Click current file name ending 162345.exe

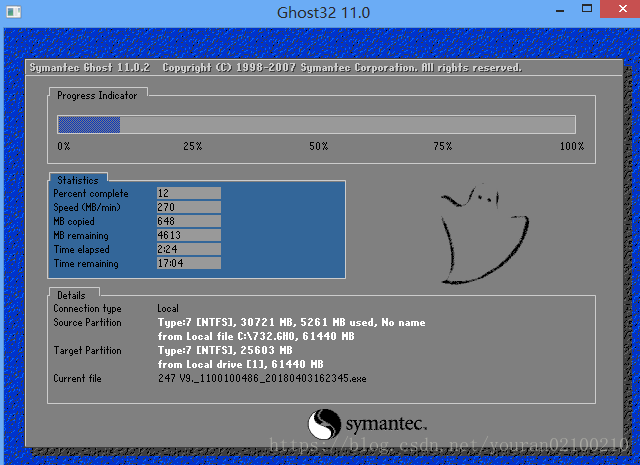coord(262,378)
